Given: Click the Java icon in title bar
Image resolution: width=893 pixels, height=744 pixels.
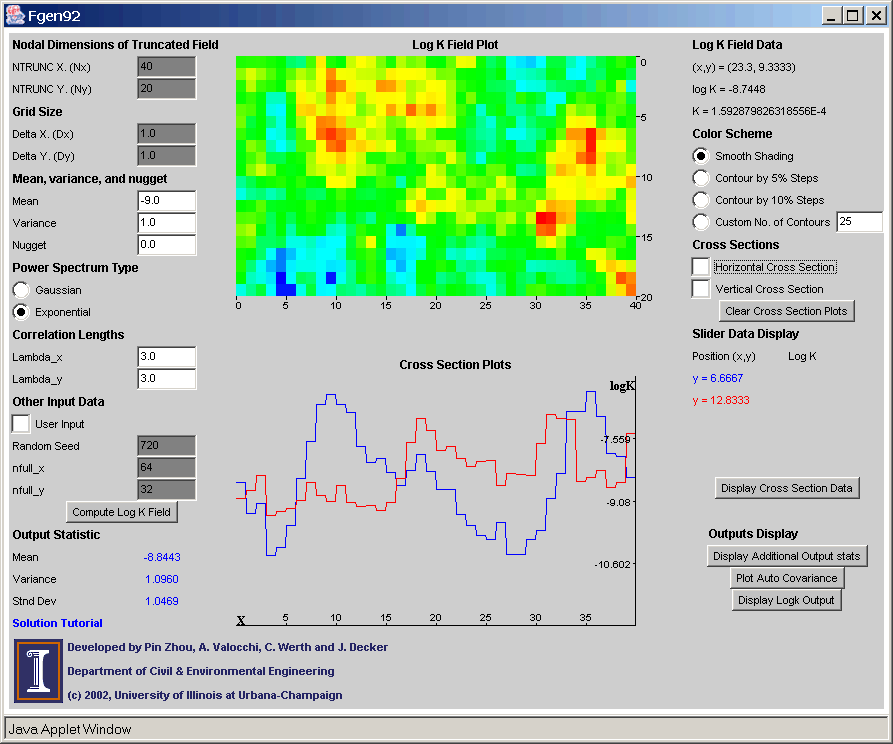Looking at the screenshot, I should click(x=15, y=15).
